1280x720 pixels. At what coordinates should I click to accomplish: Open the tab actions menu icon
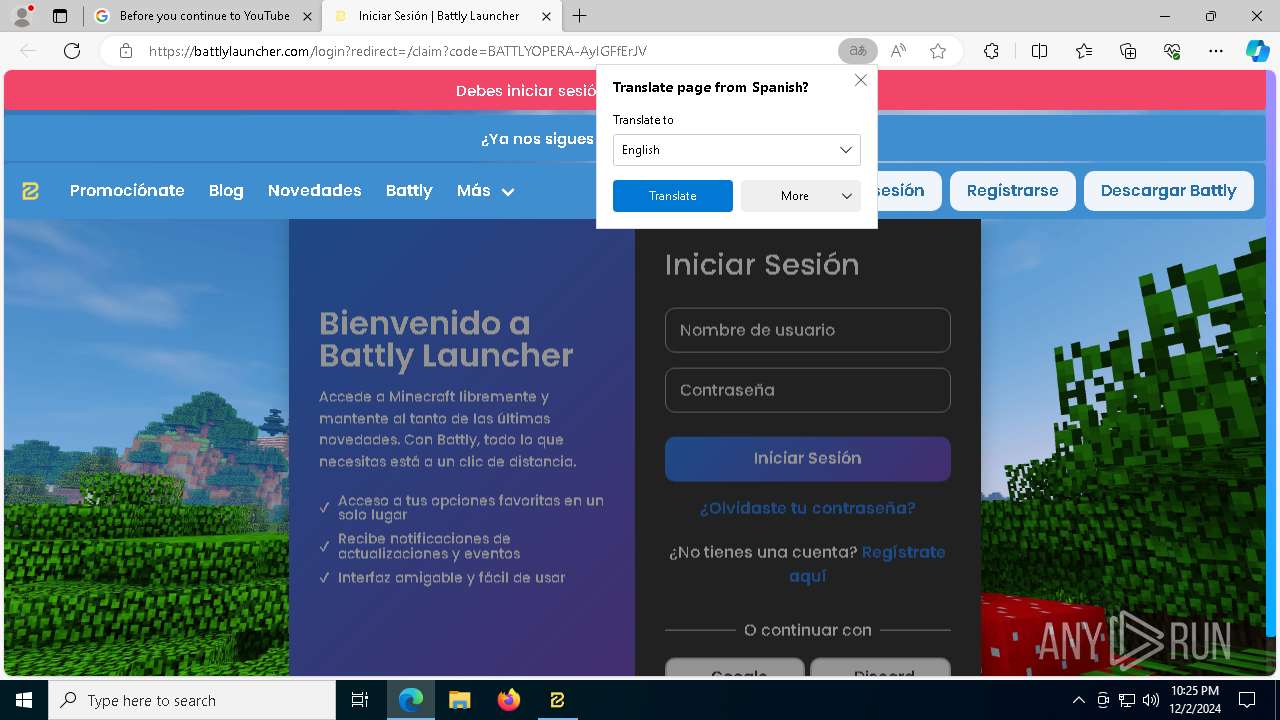[60, 16]
